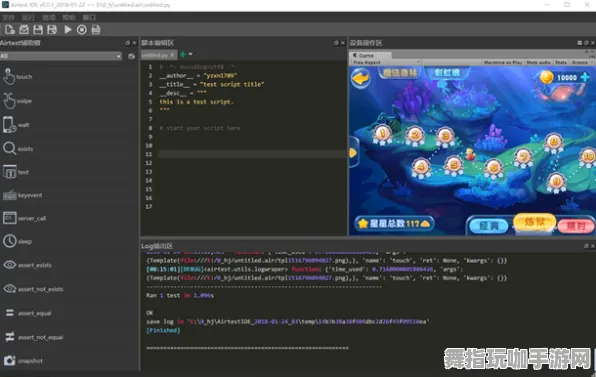596x377 pixels.
Task: Select level 9 badge
Action: click(556, 182)
